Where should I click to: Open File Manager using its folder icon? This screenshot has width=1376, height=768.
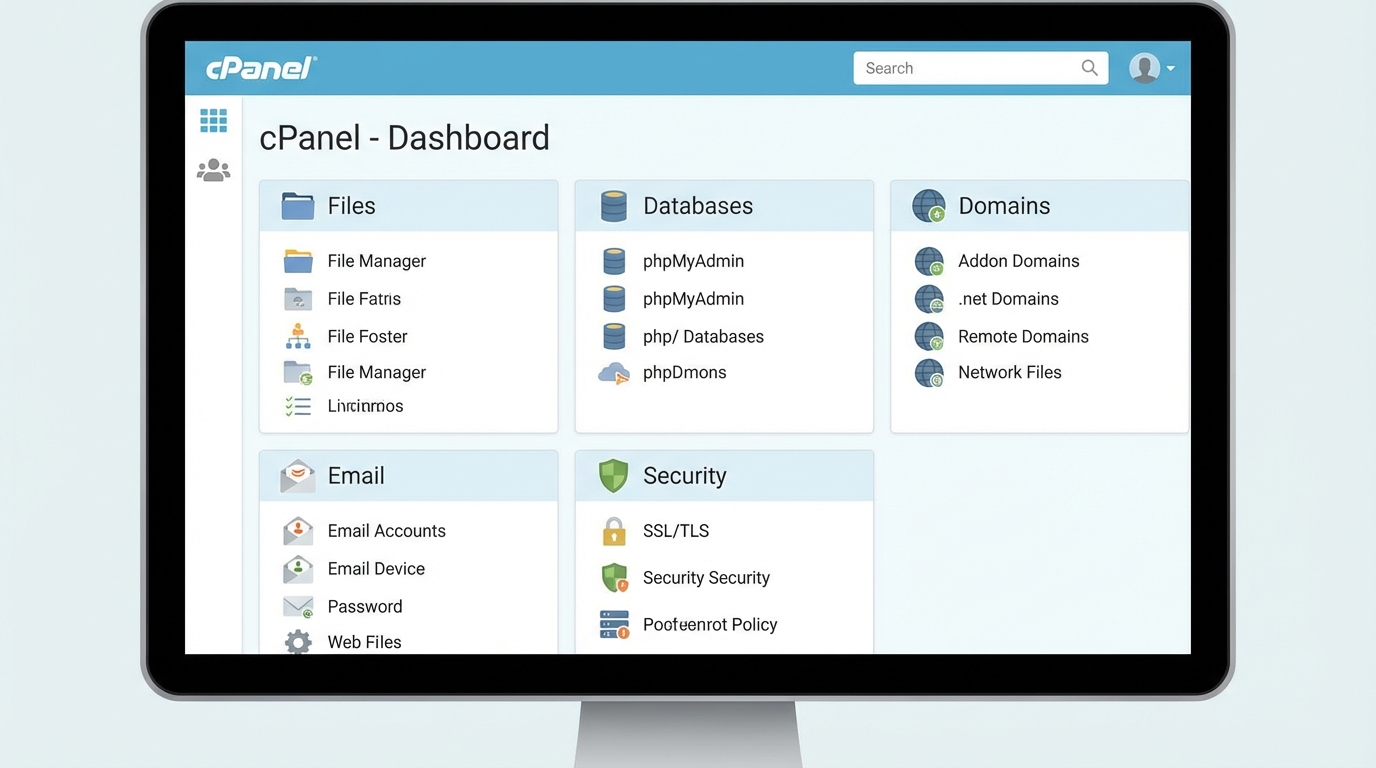297,260
